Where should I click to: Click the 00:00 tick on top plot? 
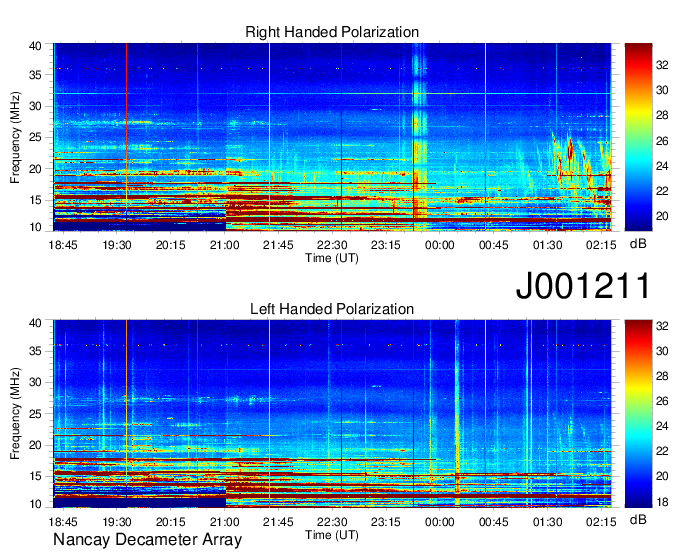point(439,245)
